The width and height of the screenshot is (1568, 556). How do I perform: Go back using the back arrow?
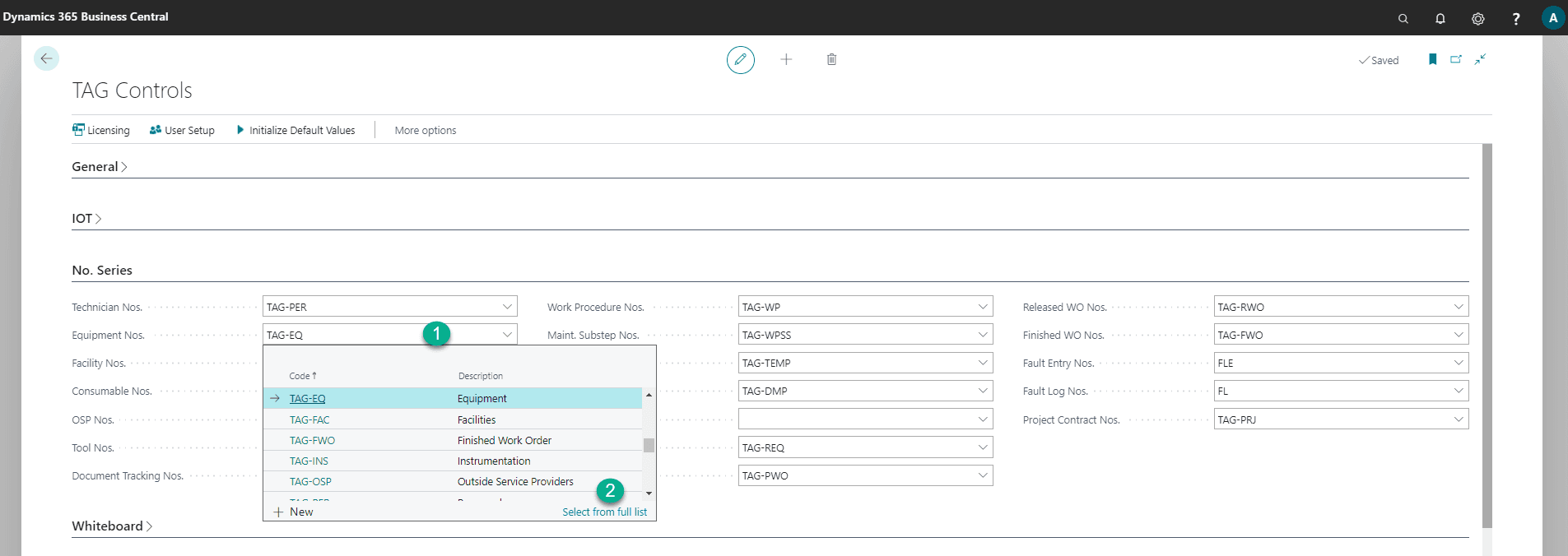pos(46,58)
